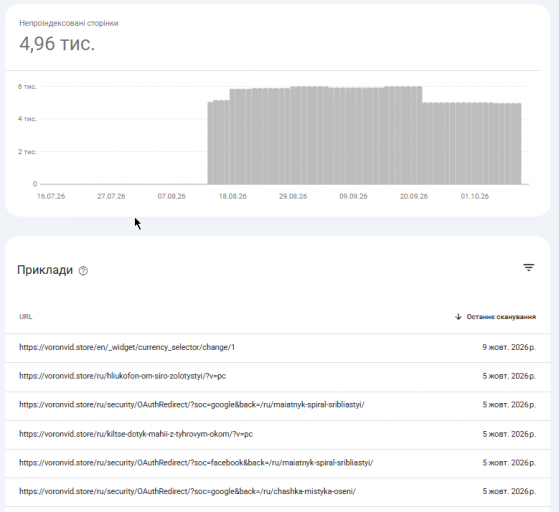This screenshot has height=512, width=559.
Task: Click the 20.09.26 date on chart axis
Action: click(x=414, y=196)
